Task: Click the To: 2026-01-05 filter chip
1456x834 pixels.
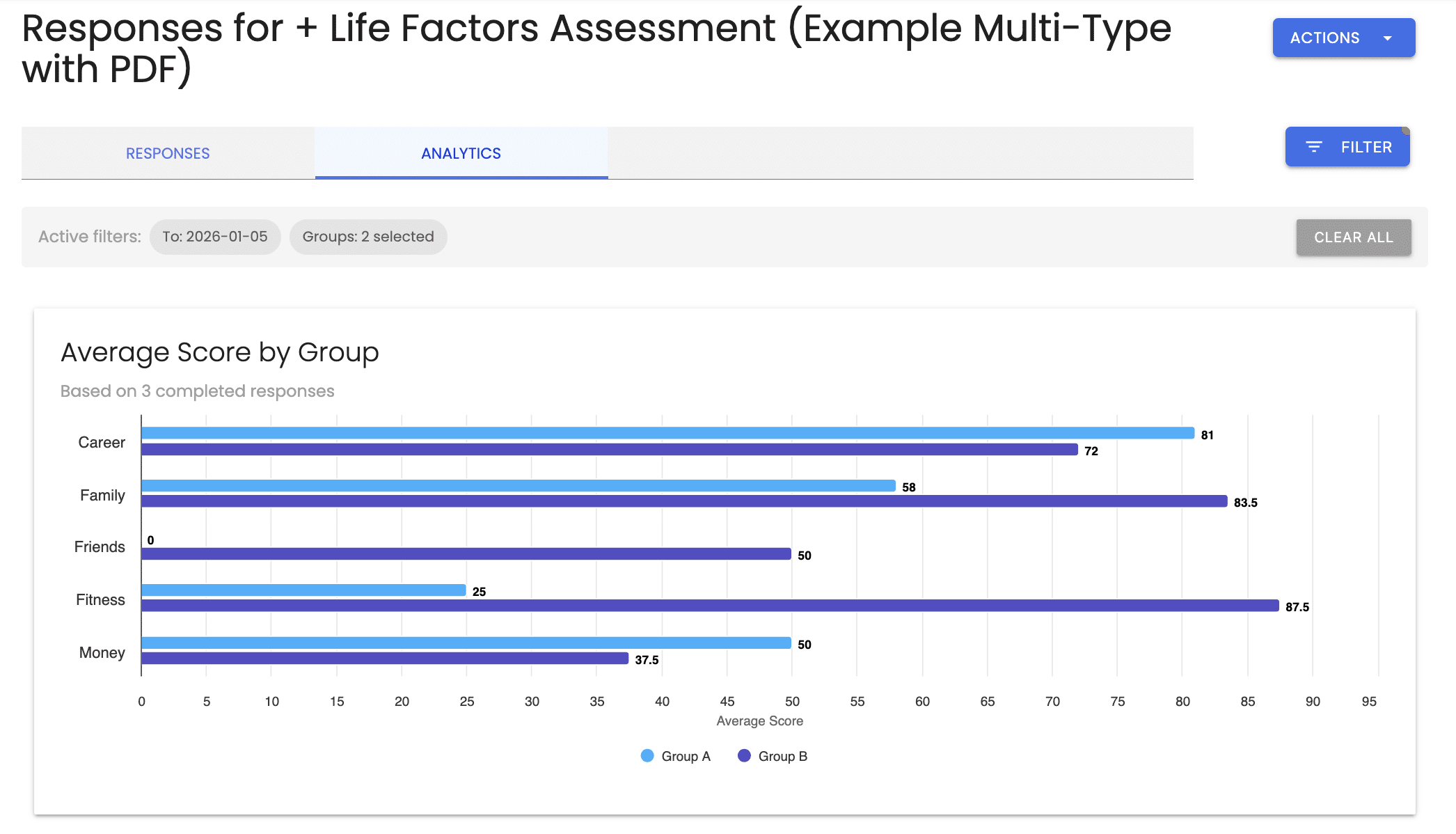Action: (215, 237)
